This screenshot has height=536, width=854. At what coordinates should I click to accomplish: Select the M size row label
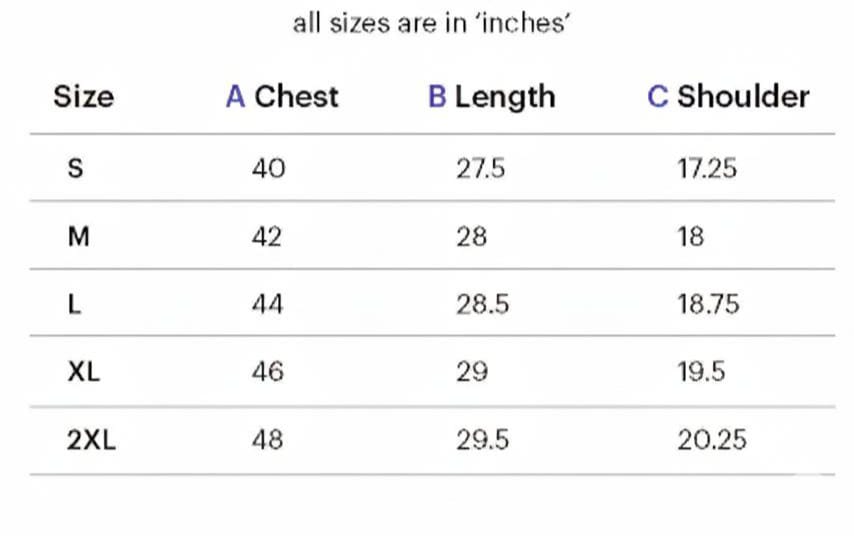tap(77, 237)
